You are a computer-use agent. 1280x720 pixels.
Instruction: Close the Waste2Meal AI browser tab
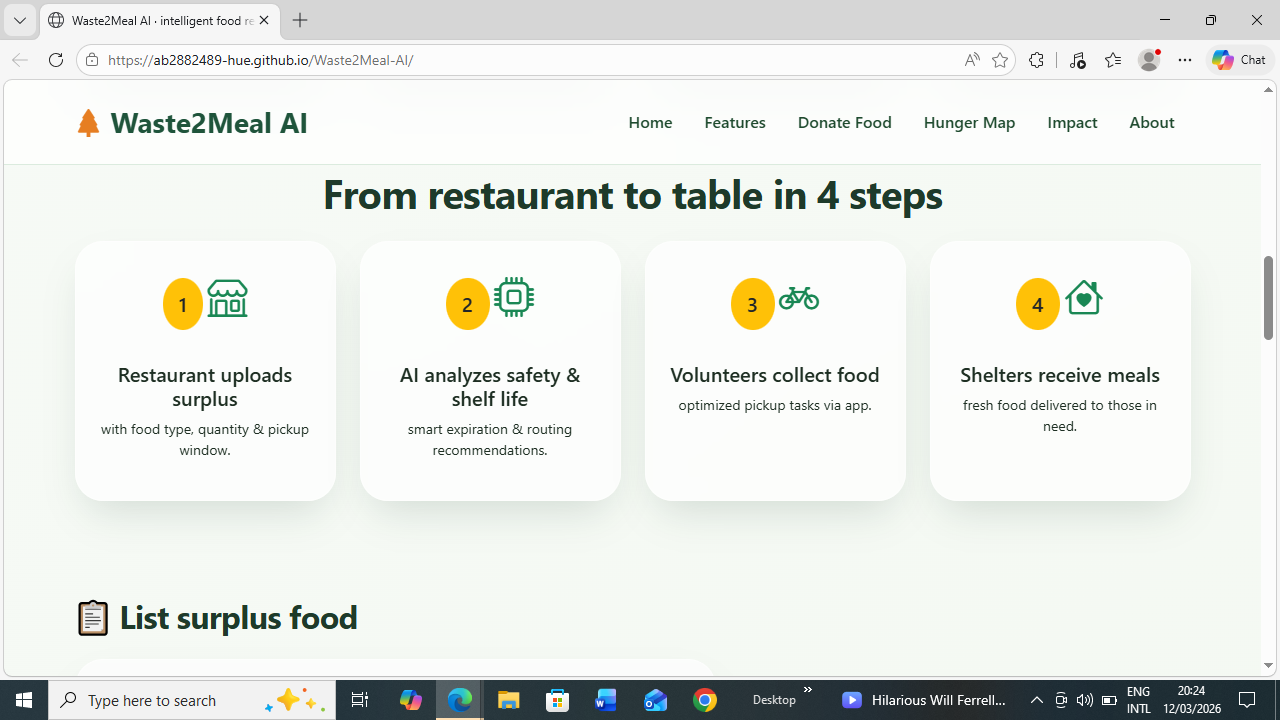pyautogui.click(x=264, y=20)
